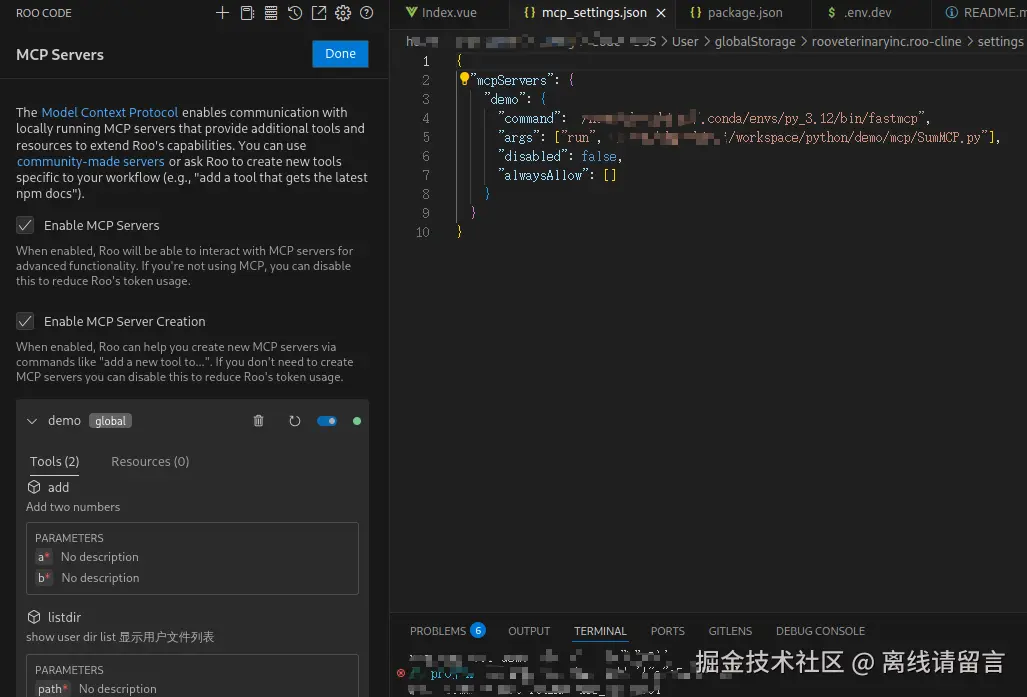Click the path parameter of listdir
This screenshot has width=1027, height=697.
[52, 688]
